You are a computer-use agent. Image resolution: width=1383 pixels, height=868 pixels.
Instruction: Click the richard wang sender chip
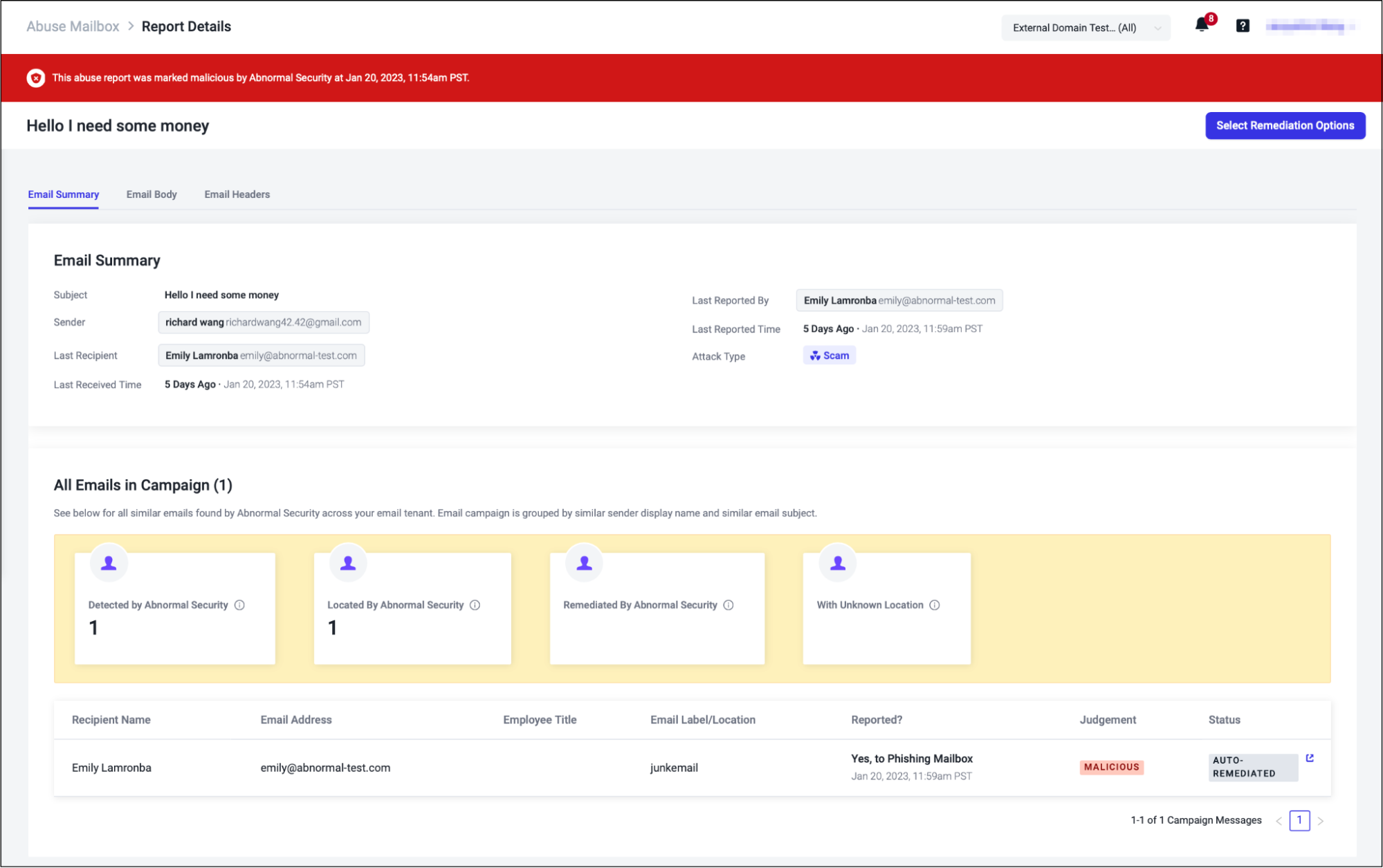click(263, 322)
